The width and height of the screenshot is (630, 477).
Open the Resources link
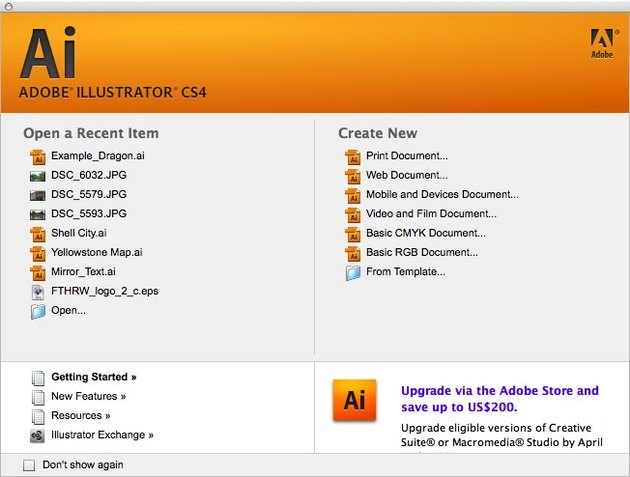[x=81, y=416]
